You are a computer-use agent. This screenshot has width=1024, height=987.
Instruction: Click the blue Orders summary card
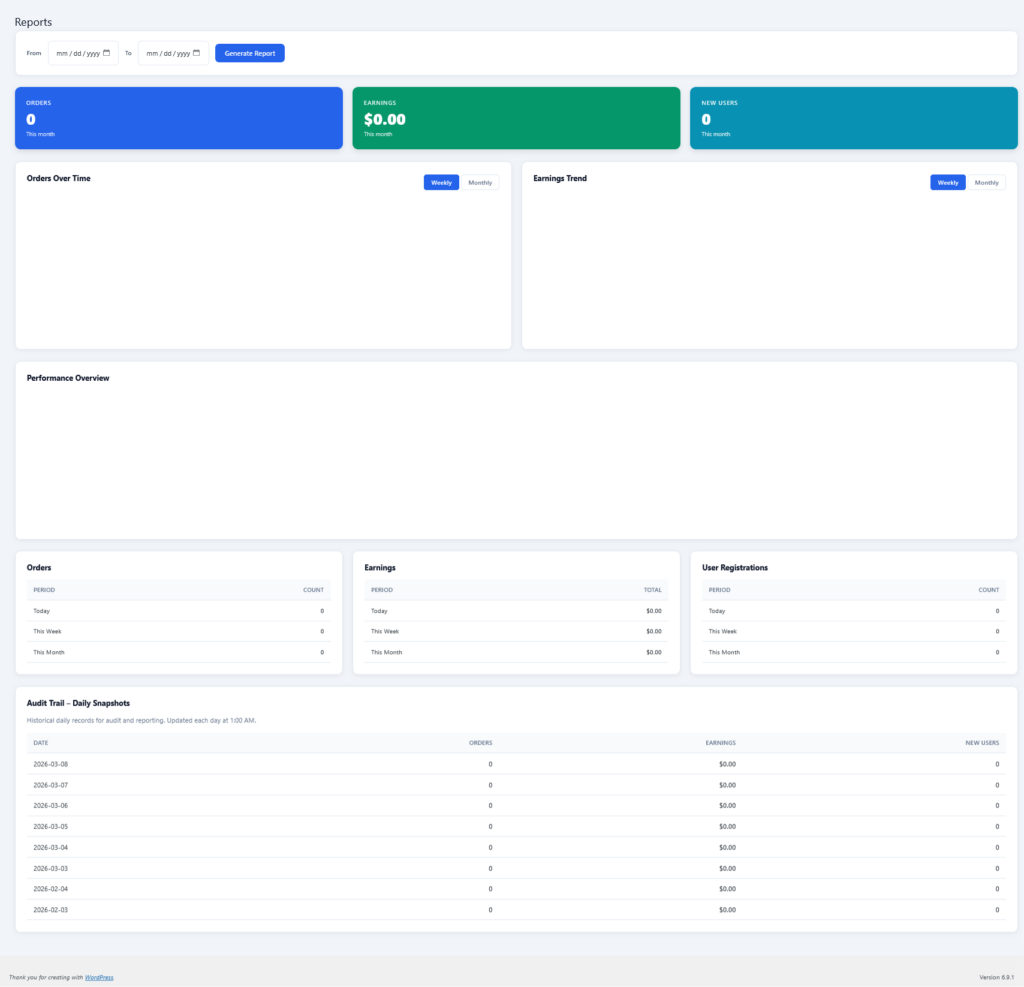click(179, 118)
